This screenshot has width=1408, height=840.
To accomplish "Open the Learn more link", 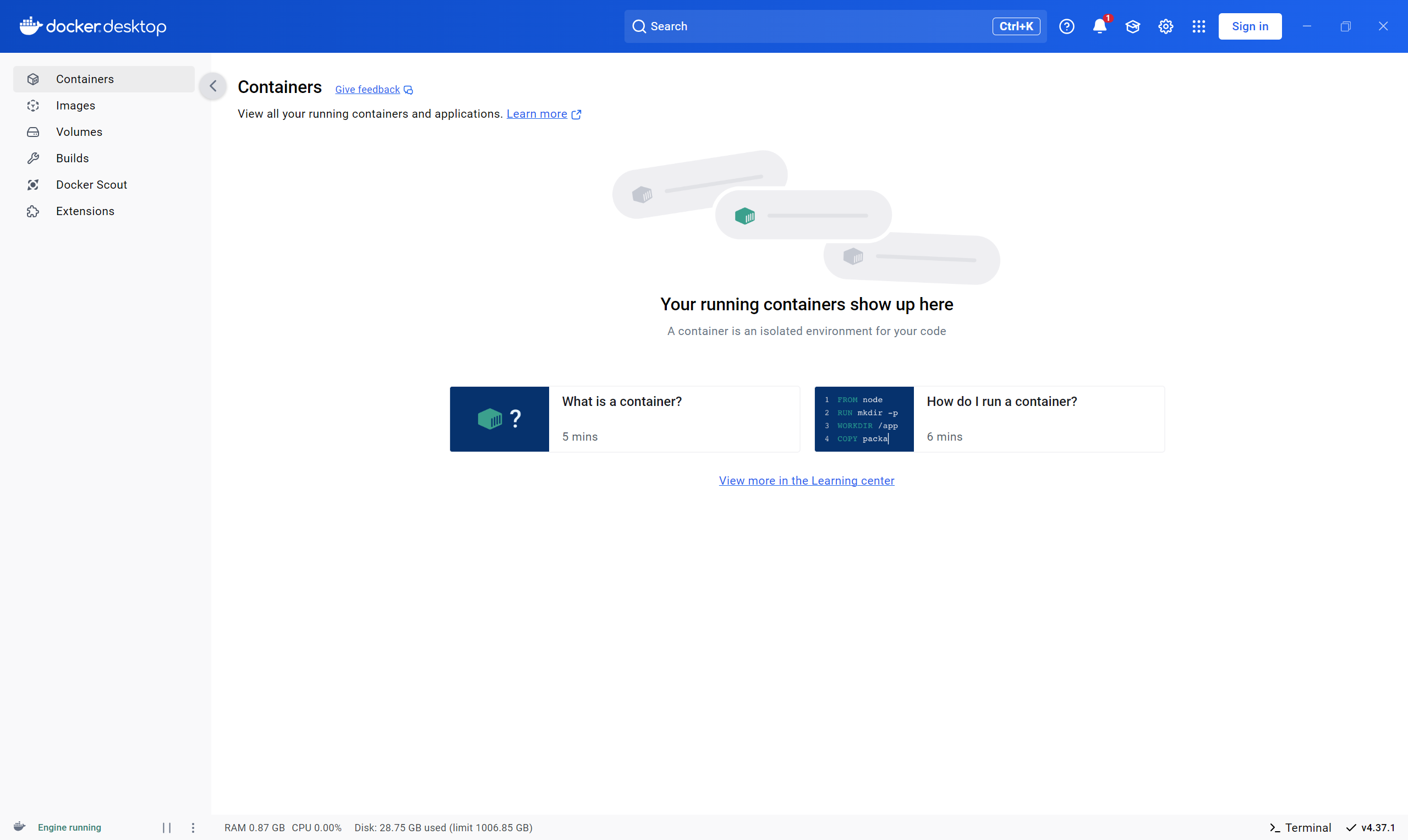I will (x=536, y=114).
